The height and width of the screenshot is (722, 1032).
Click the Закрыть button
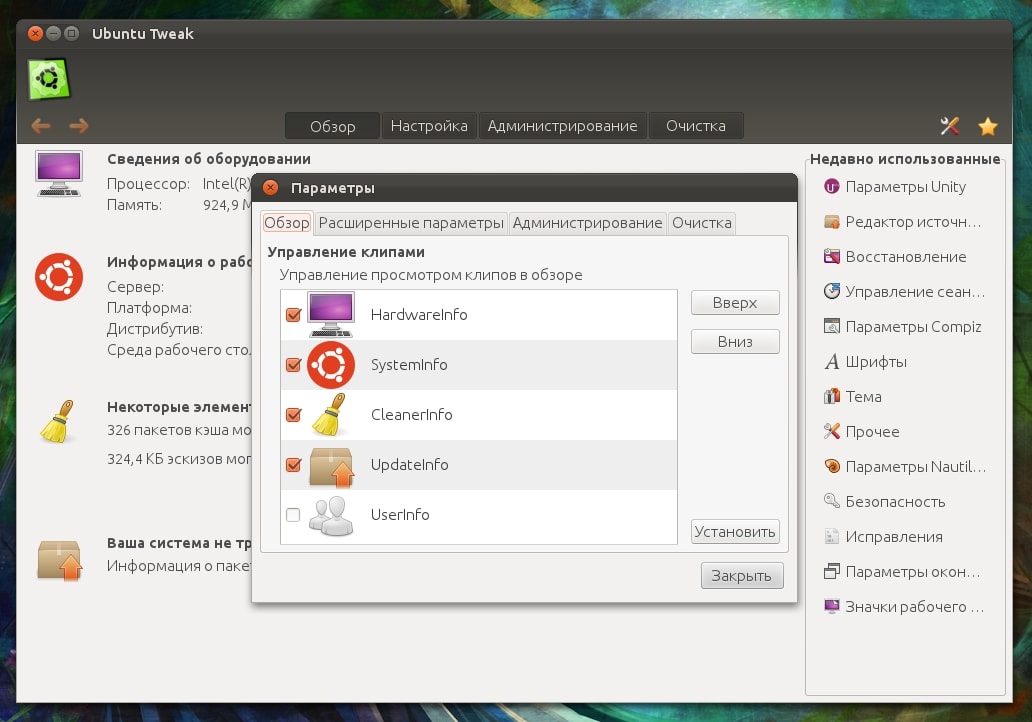click(742, 576)
